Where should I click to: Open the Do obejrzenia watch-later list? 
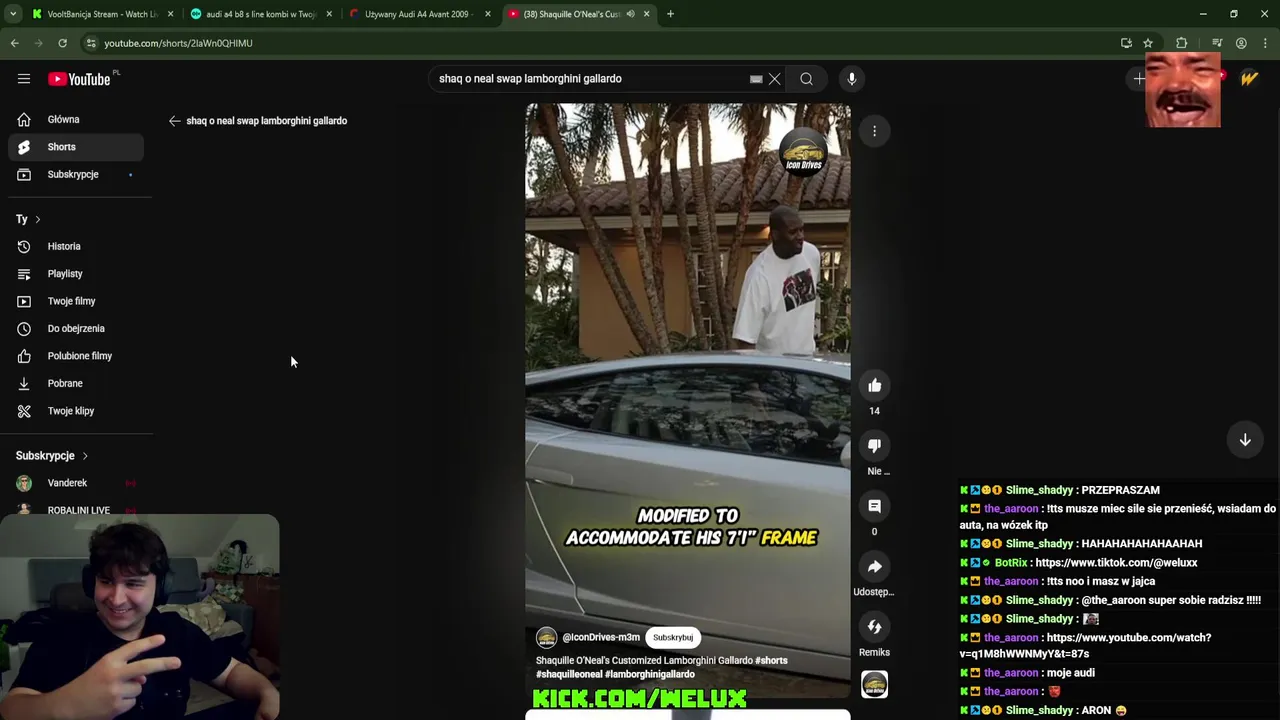[76, 328]
